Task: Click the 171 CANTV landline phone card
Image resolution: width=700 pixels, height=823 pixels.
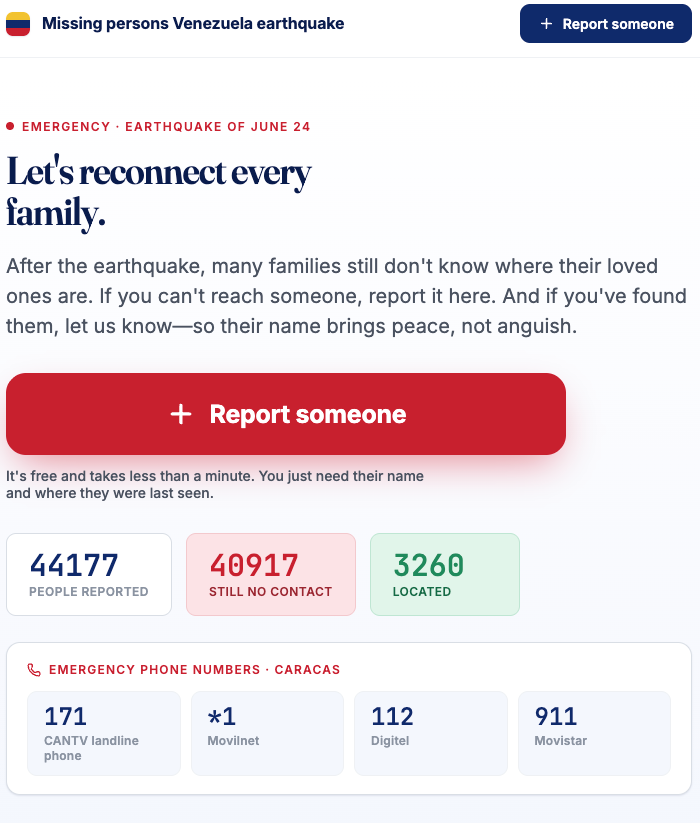Action: (104, 733)
